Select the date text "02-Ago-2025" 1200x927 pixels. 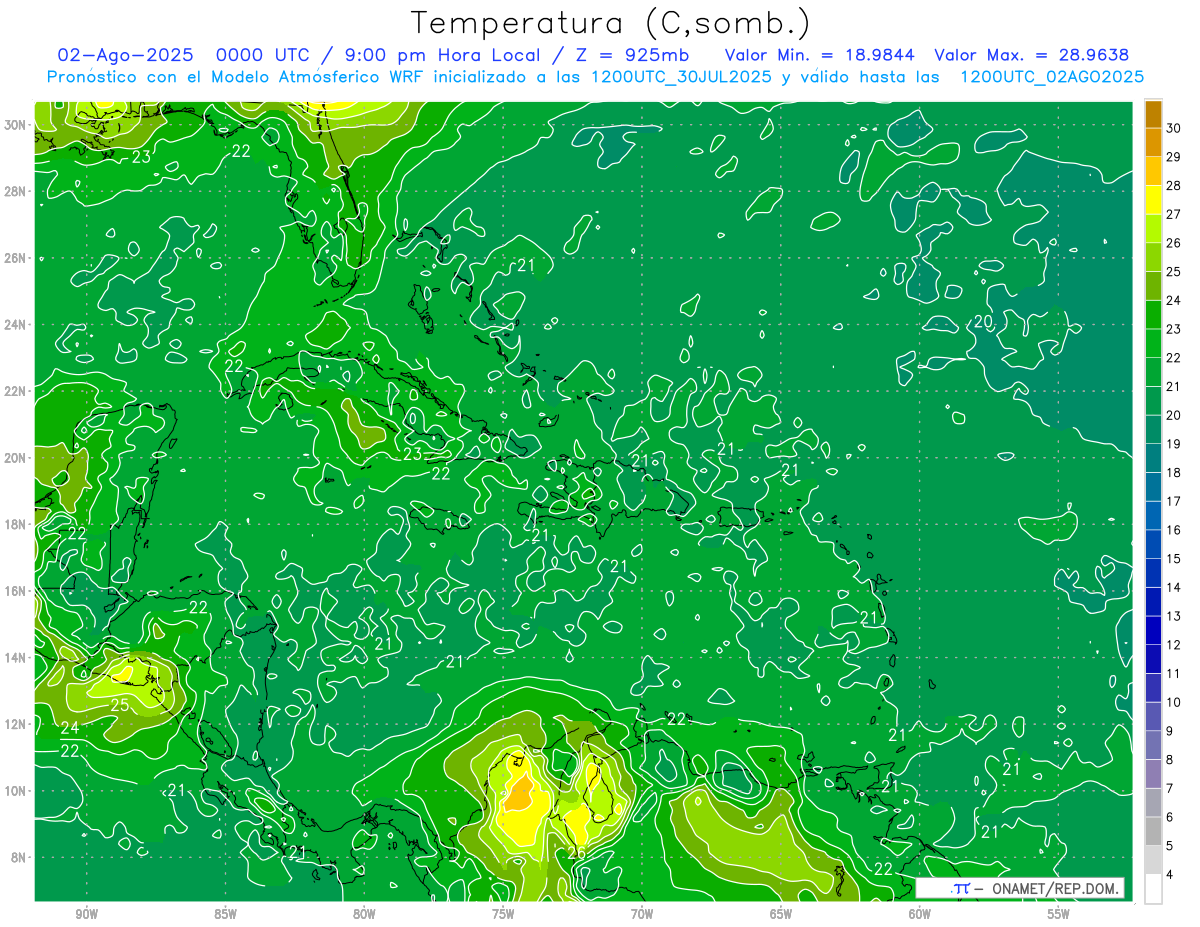pyautogui.click(x=125, y=55)
